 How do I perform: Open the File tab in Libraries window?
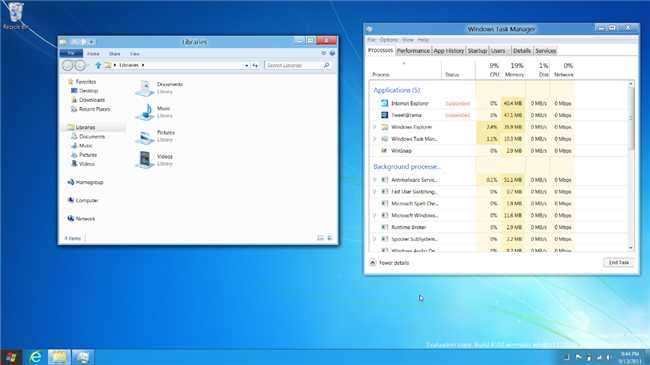pyautogui.click(x=71, y=54)
